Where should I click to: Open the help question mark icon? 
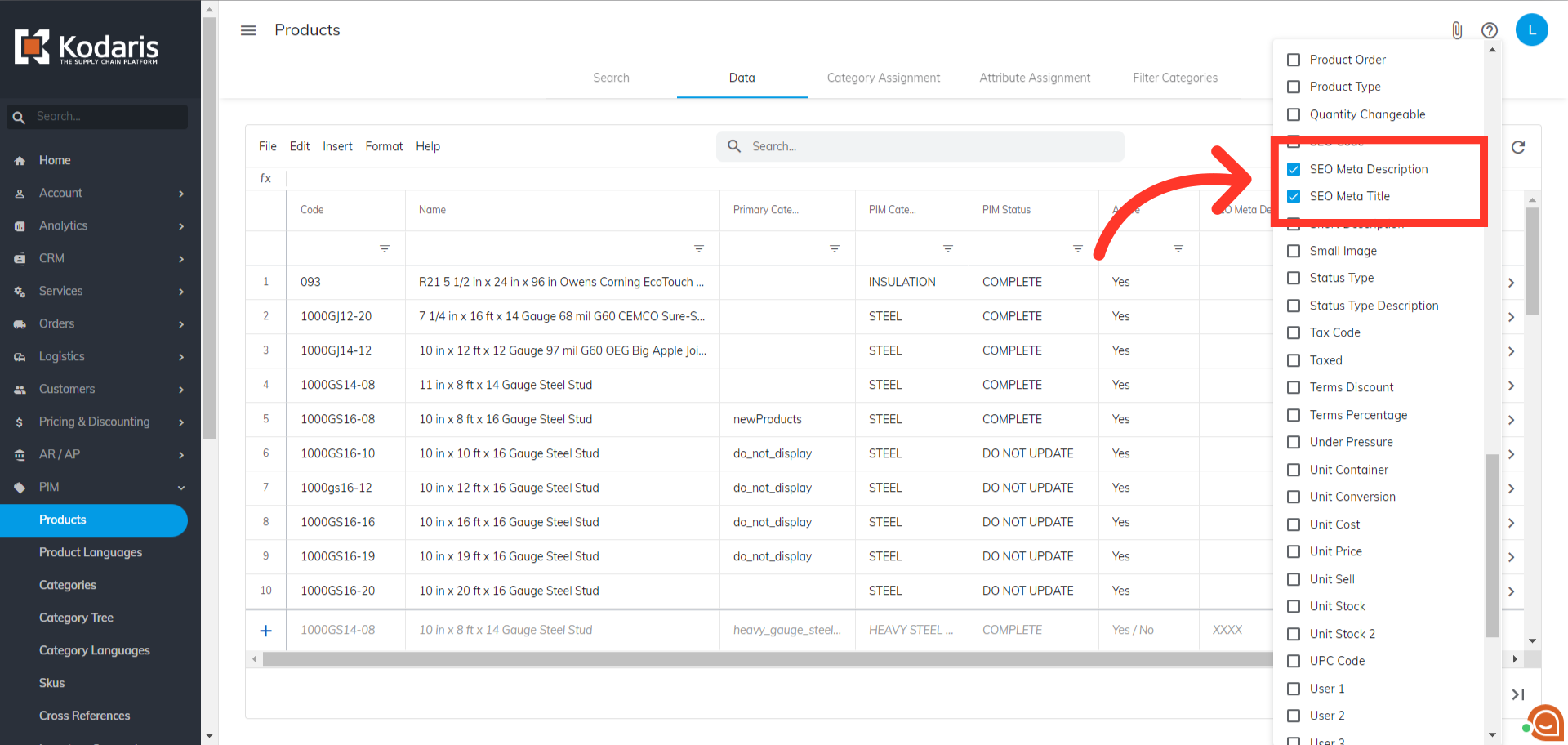(x=1490, y=30)
